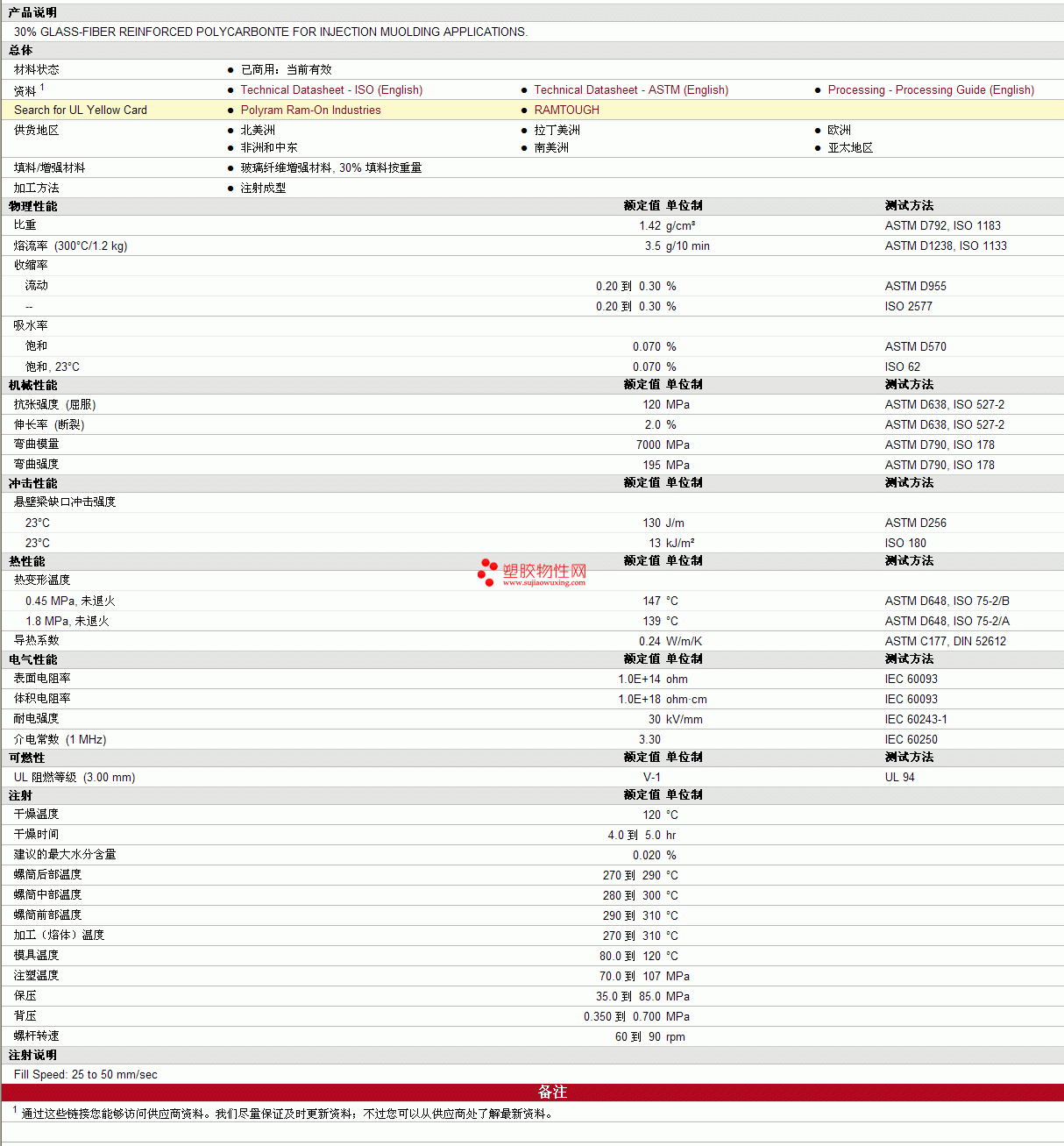The width and height of the screenshot is (1064, 1146).
Task: Click the 'ASTM D955' test method
Action: pos(916,287)
